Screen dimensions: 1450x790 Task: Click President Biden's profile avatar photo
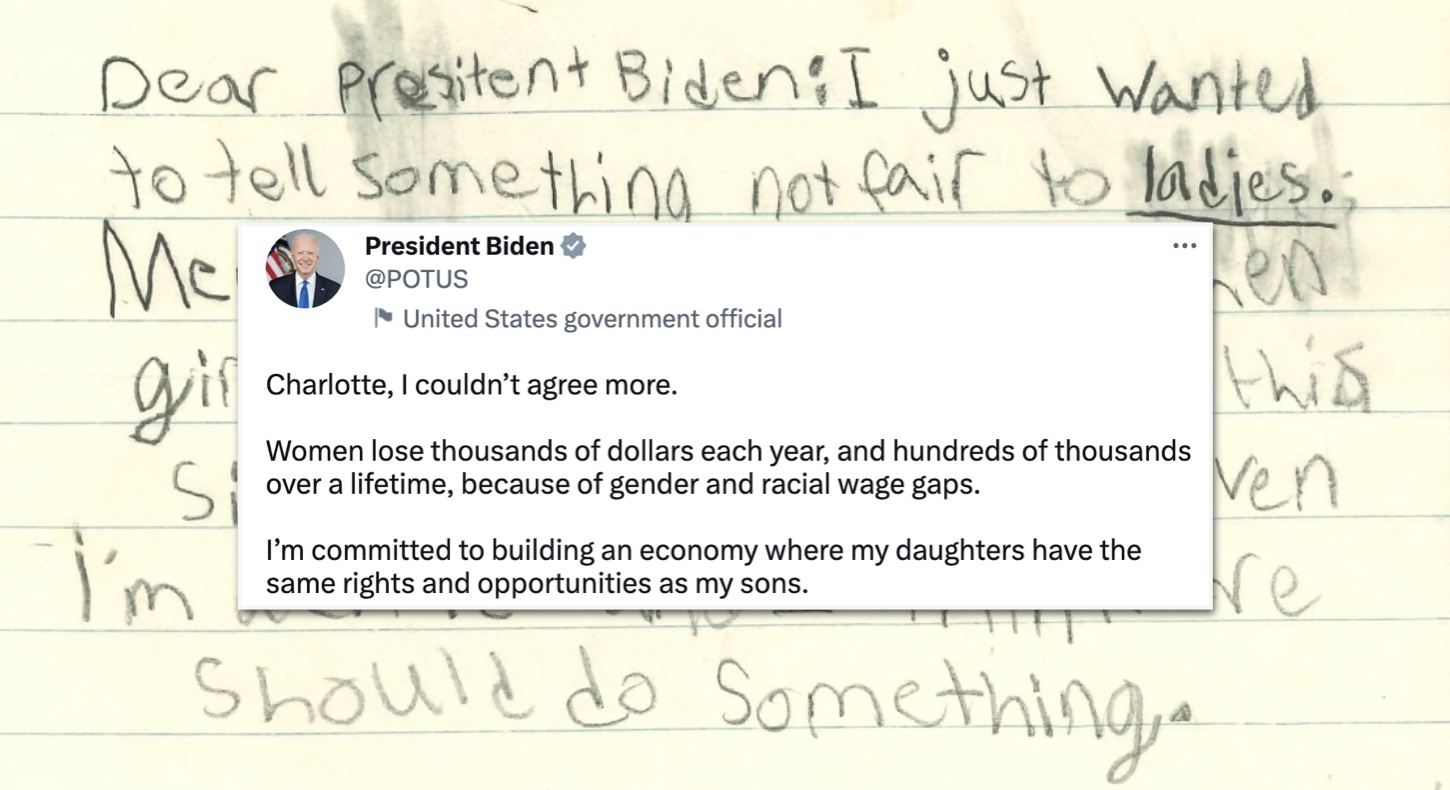click(x=305, y=269)
